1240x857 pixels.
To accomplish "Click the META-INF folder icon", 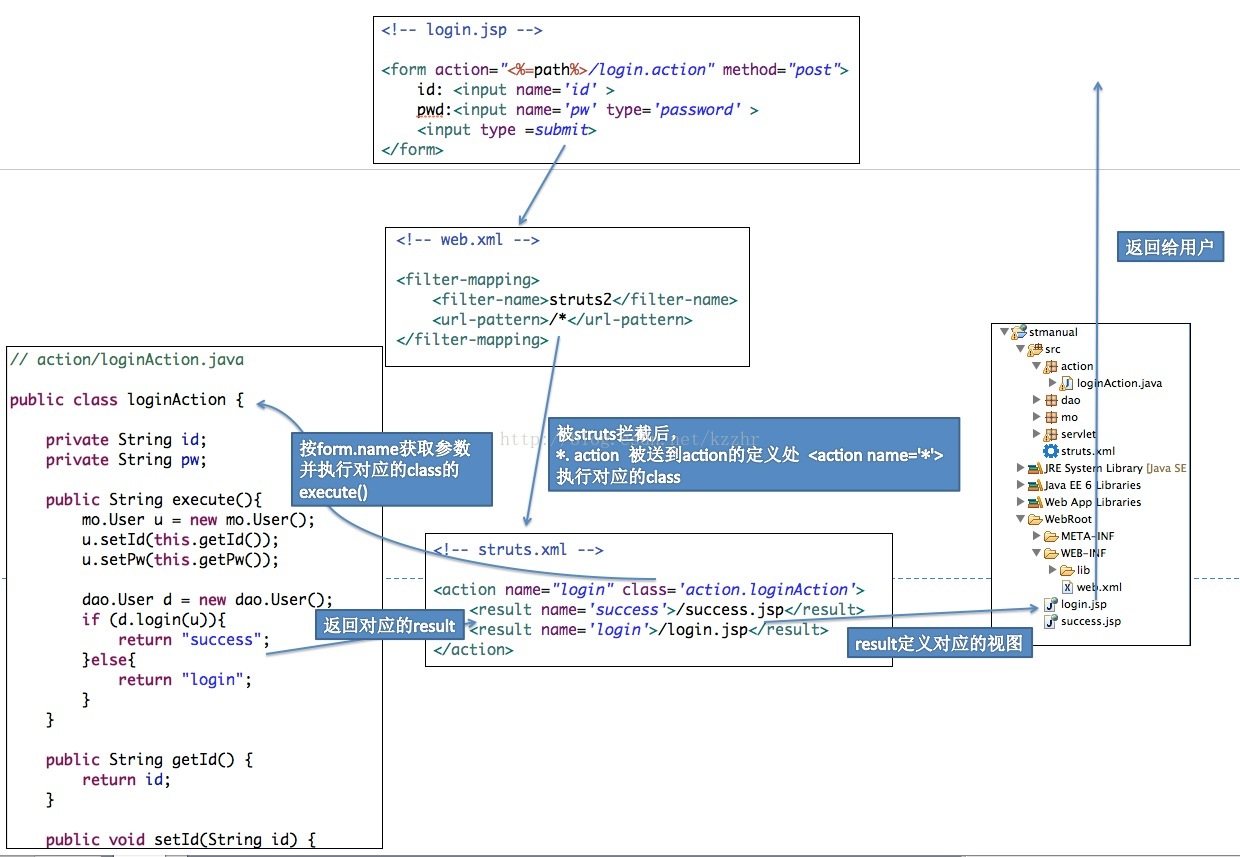I will click(x=1051, y=536).
